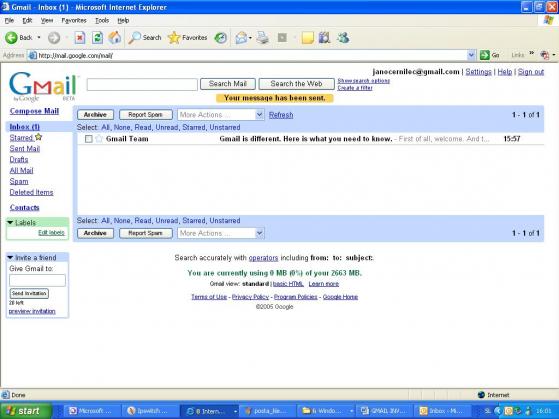Image resolution: width=559 pixels, height=419 pixels.
Task: Click the green Go arrow icon
Action: click(484, 55)
